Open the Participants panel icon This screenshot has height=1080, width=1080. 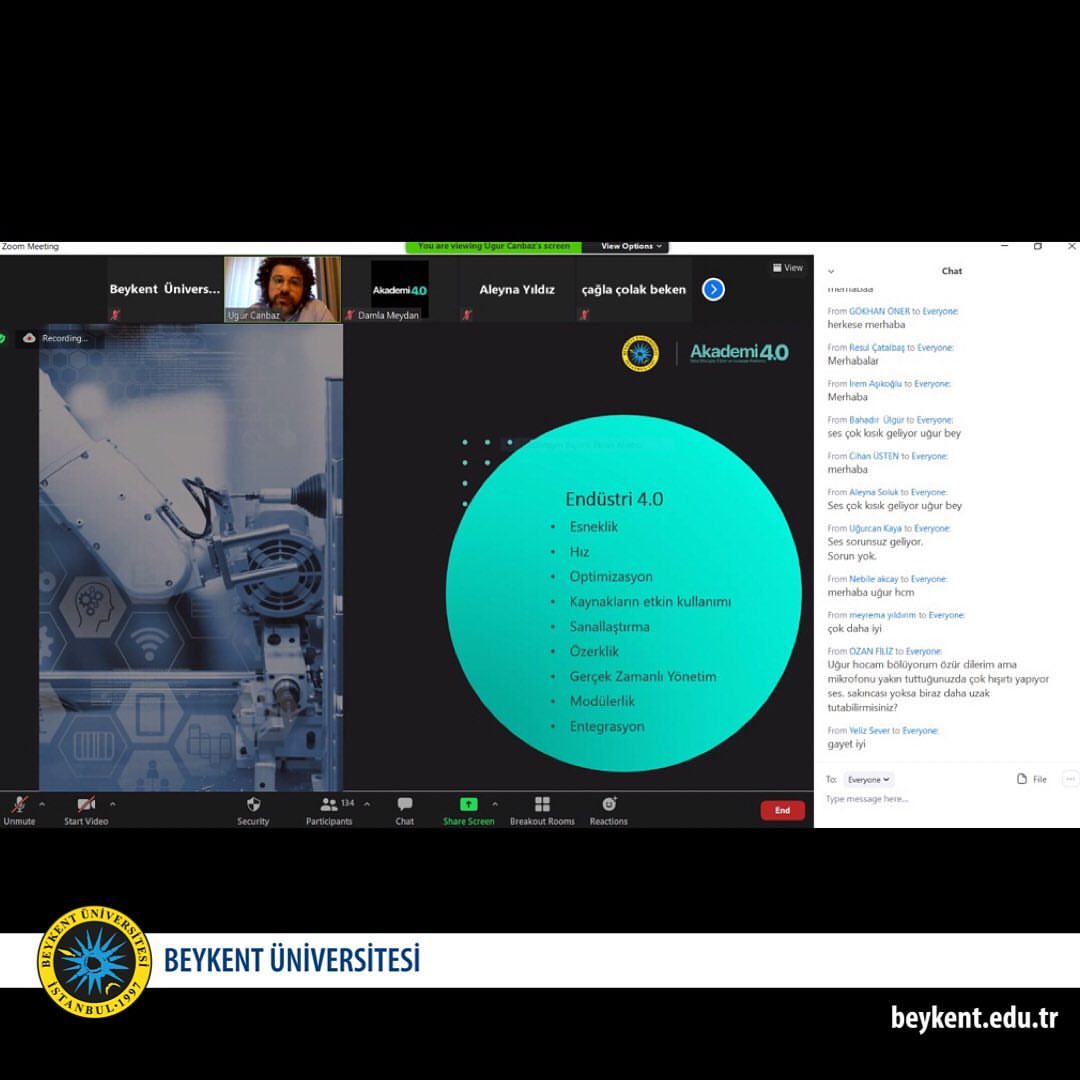[x=329, y=804]
